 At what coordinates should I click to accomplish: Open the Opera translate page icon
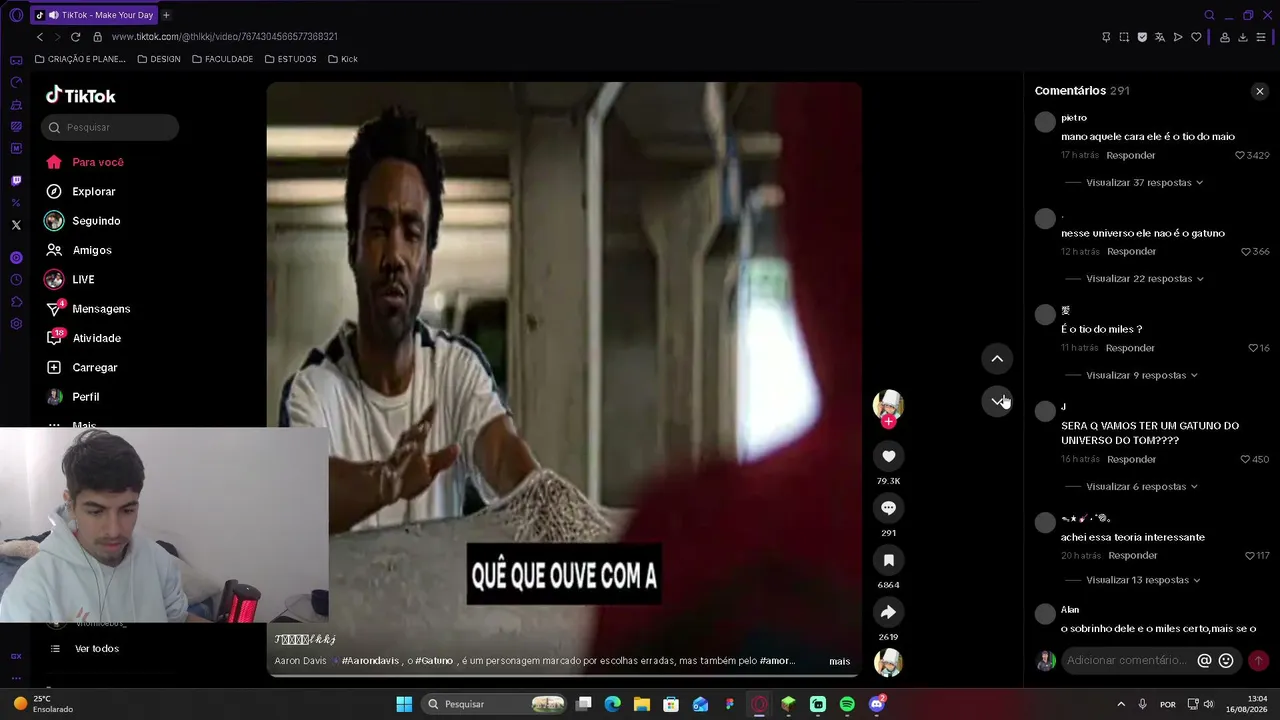pos(1160,37)
